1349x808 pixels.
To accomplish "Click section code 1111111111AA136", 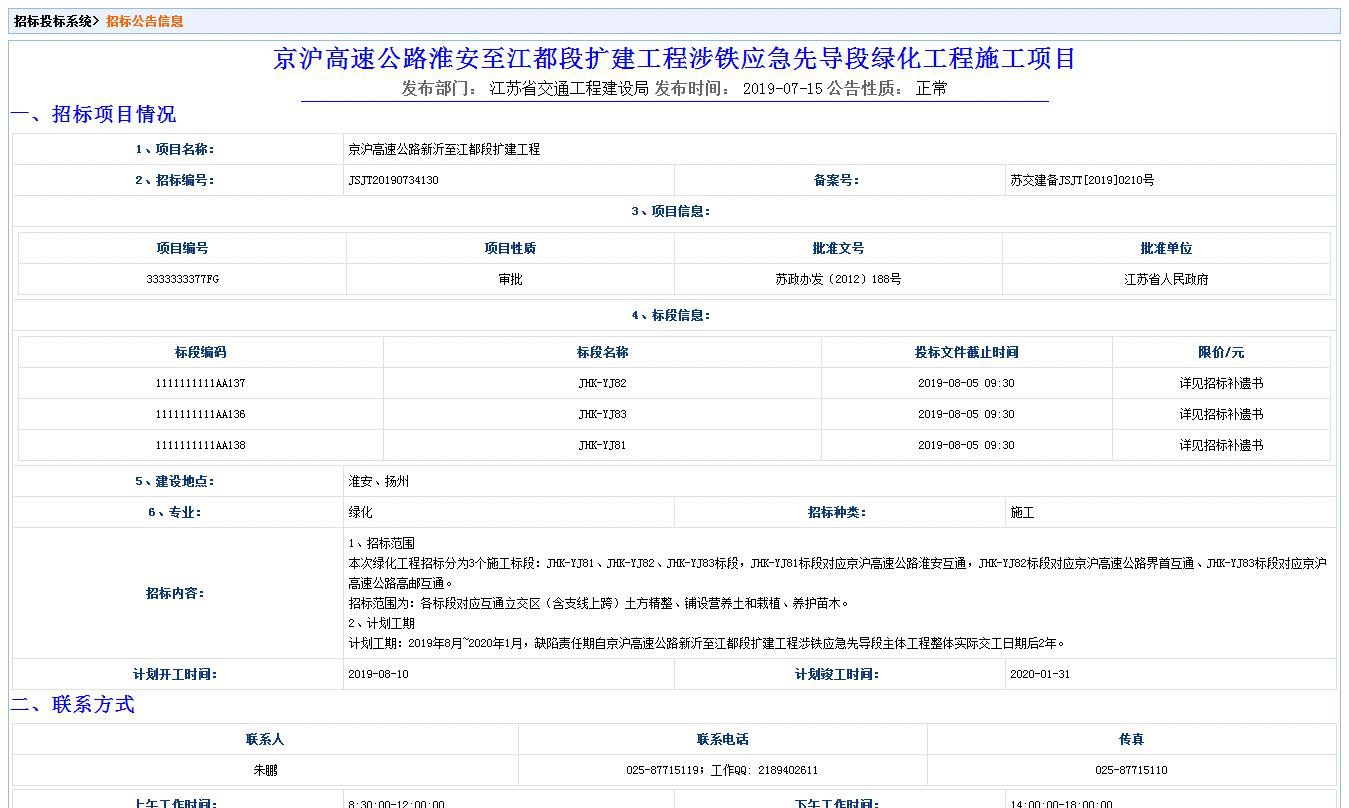I will [200, 414].
